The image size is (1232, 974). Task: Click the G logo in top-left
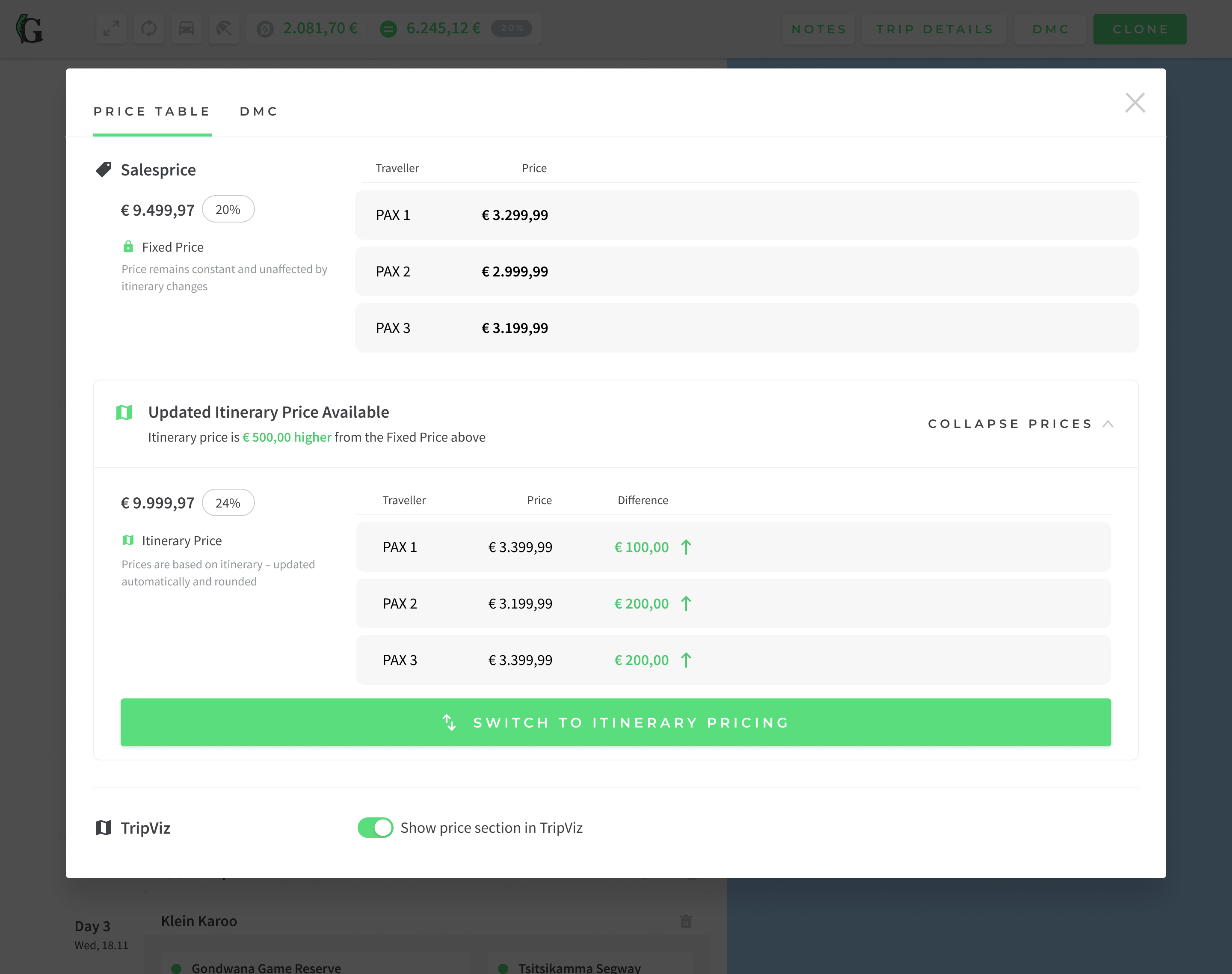[x=29, y=29]
